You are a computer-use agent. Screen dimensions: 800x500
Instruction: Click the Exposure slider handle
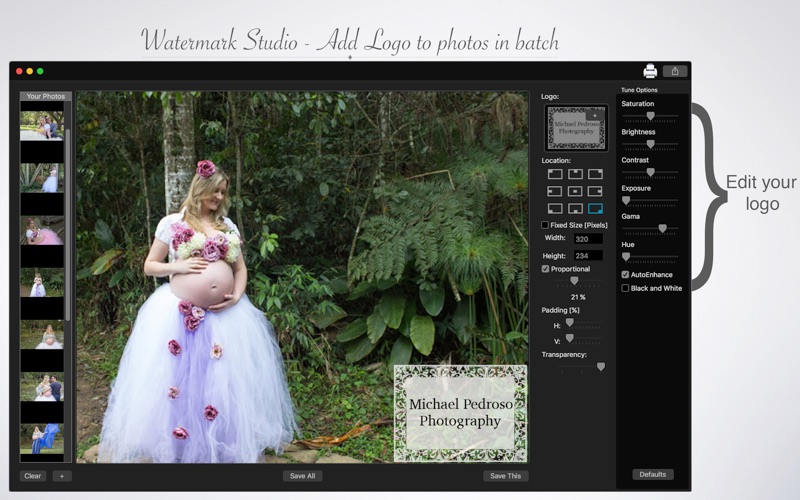pyautogui.click(x=626, y=201)
